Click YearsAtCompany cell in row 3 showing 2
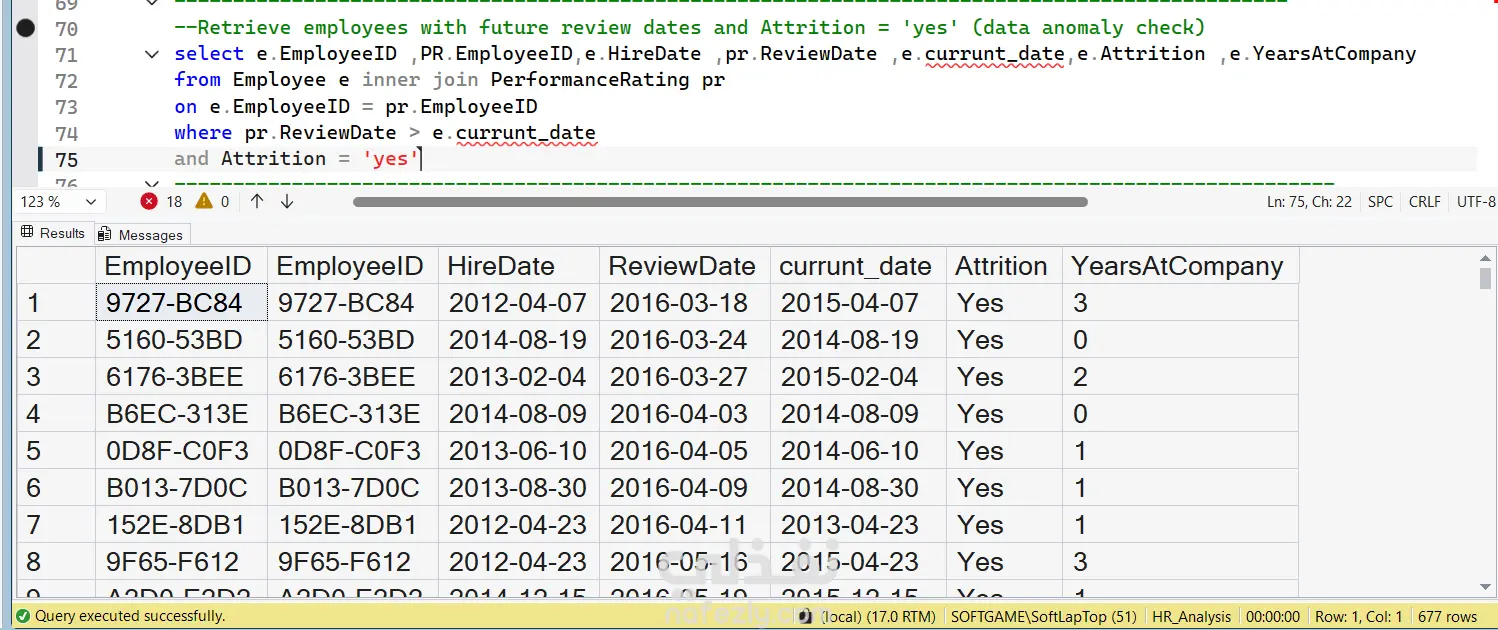Image resolution: width=1498 pixels, height=630 pixels. click(1180, 377)
